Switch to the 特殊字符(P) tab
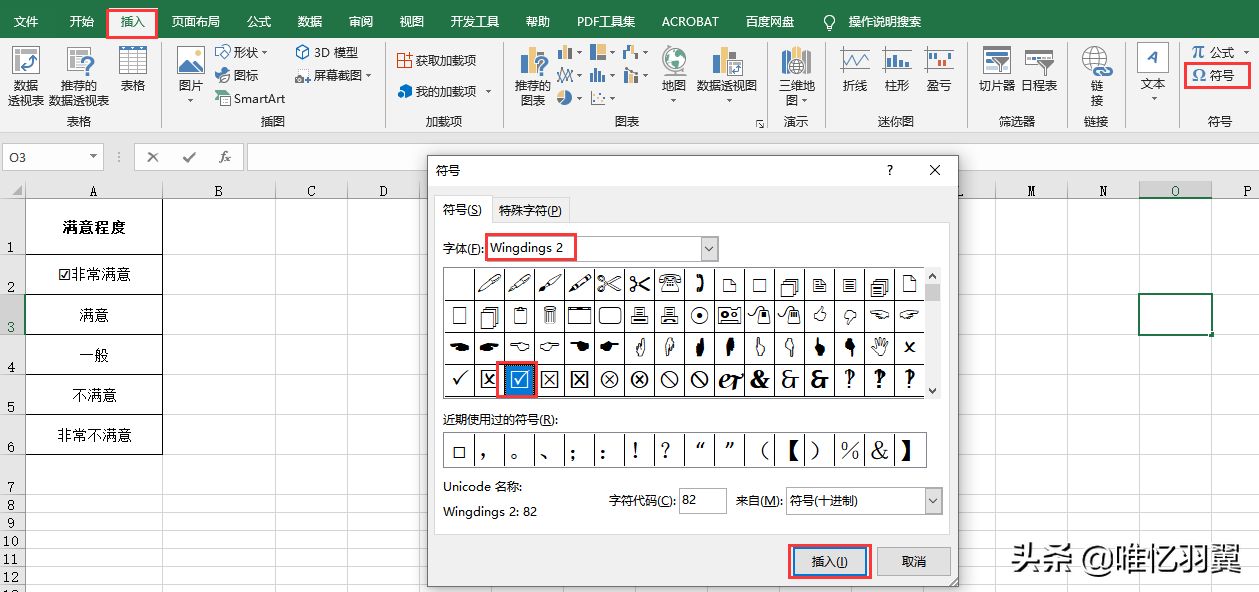Screen dimensions: 1259x592 [x=530, y=210]
